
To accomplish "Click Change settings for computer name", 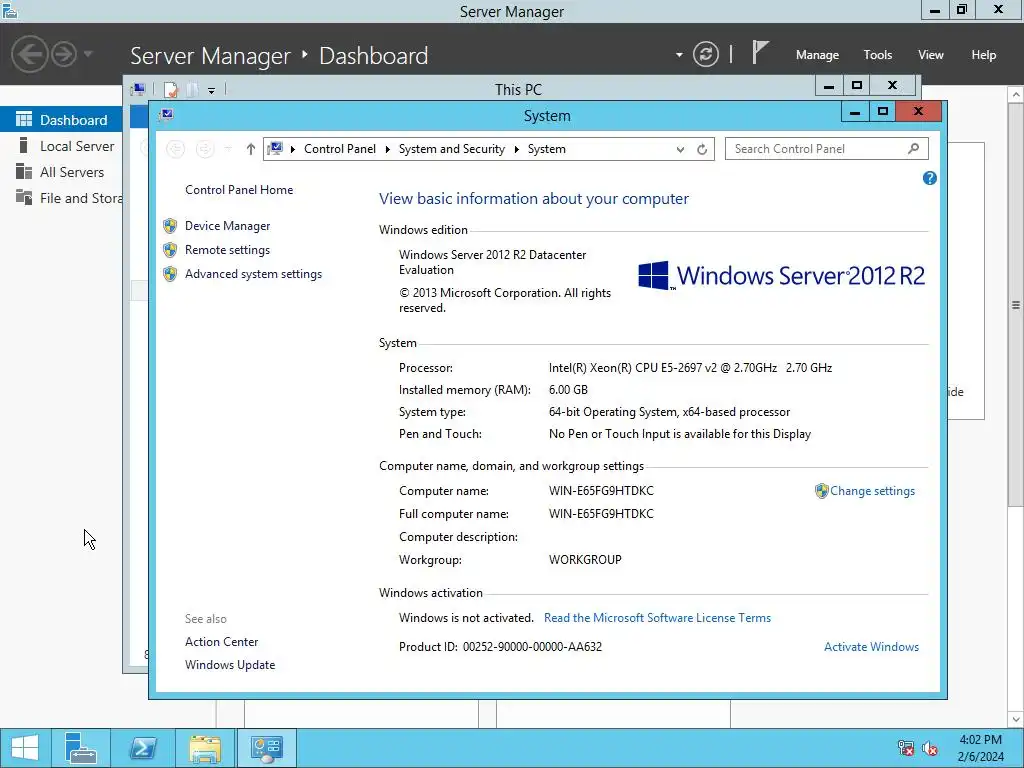I will tap(872, 491).
